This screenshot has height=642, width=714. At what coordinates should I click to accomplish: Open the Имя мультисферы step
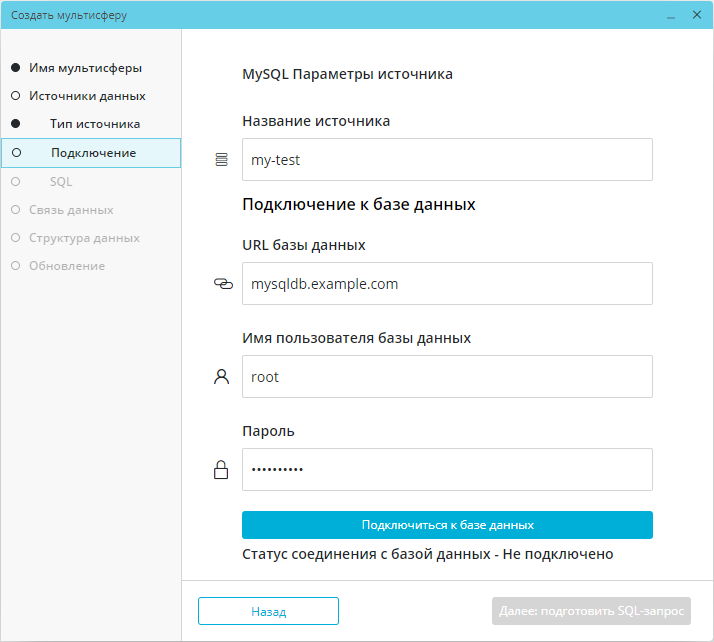(86, 68)
